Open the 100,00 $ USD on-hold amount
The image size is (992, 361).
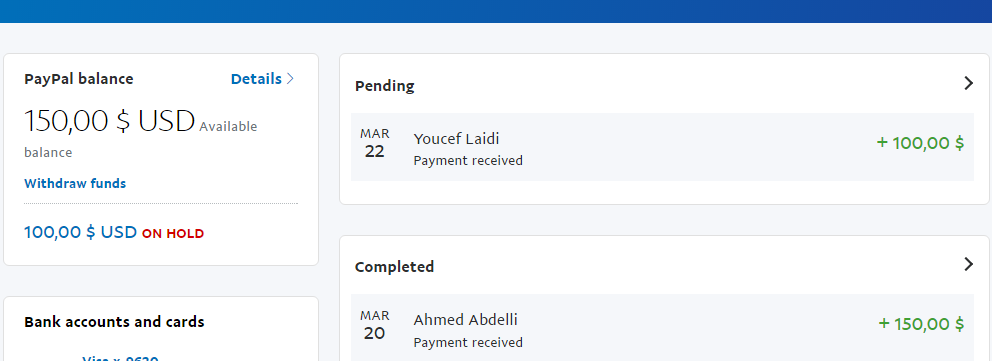[80, 232]
